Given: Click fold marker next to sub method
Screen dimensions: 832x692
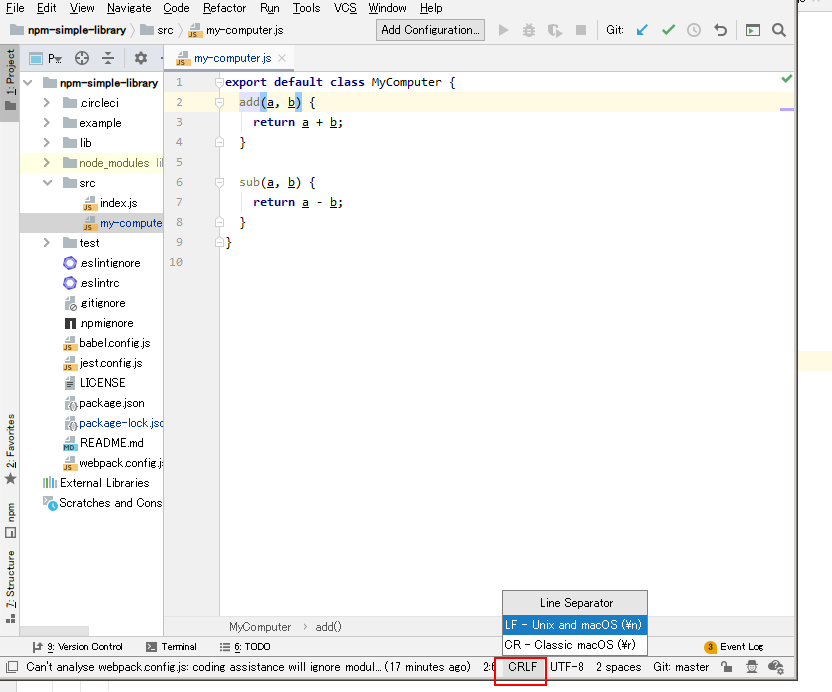Looking at the screenshot, I should (x=219, y=183).
